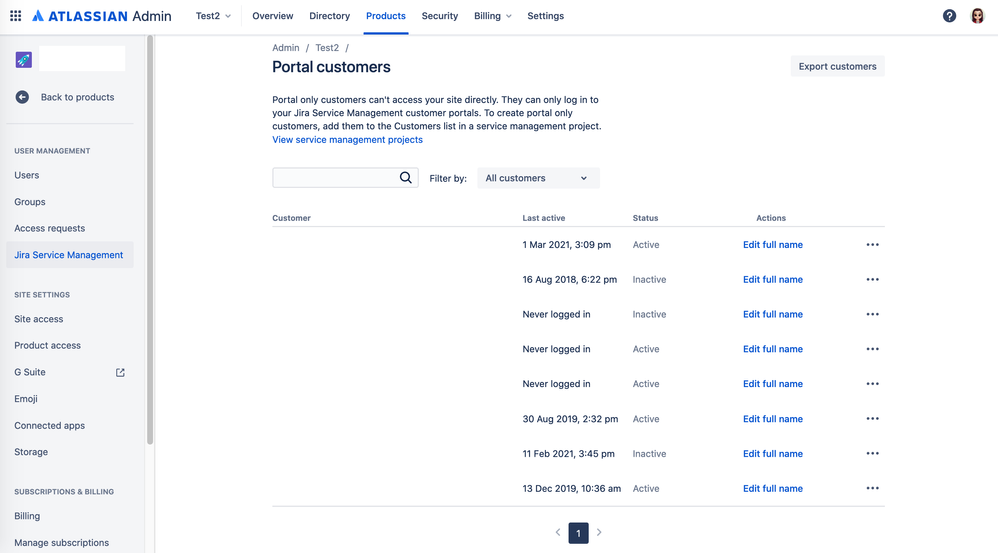Click the Atlassian Admin logo
Image resolution: width=998 pixels, height=553 pixels.
[x=102, y=16]
